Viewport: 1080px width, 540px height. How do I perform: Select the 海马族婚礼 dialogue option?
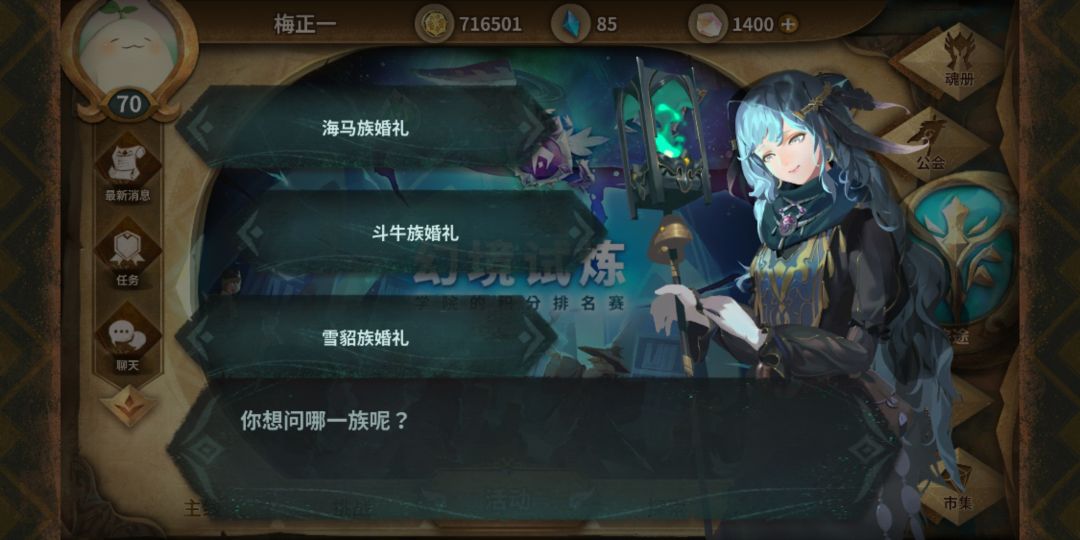(366, 128)
